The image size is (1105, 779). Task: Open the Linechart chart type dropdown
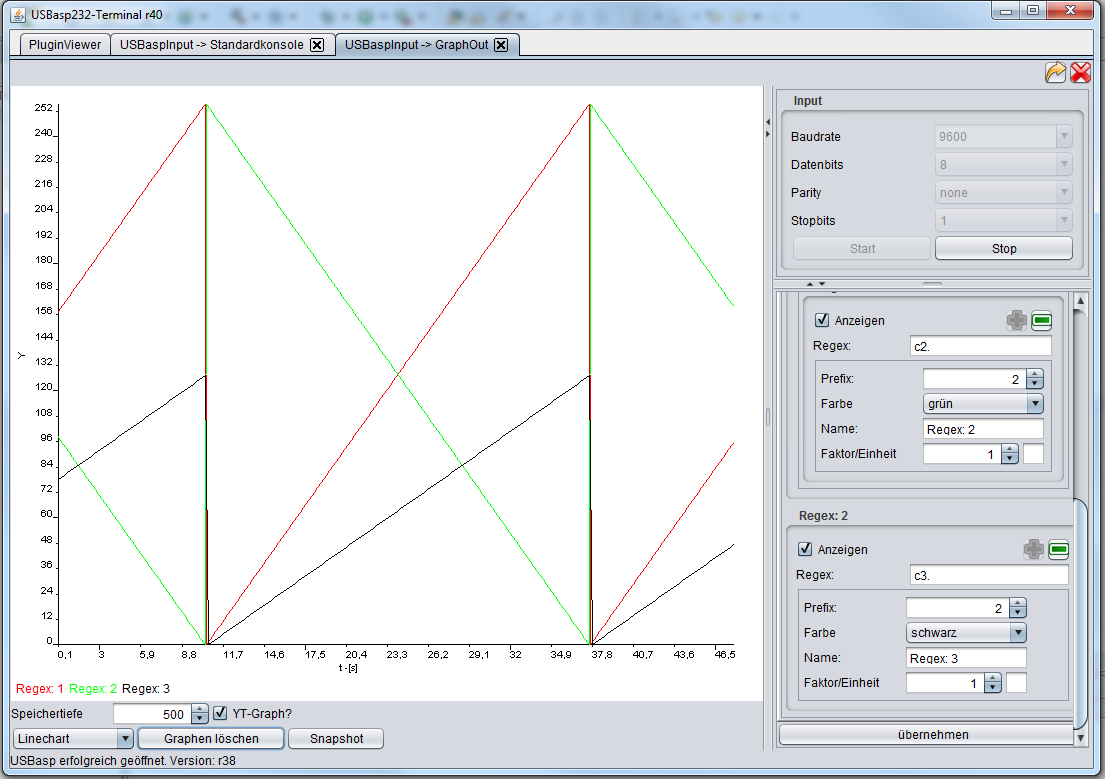coord(73,739)
